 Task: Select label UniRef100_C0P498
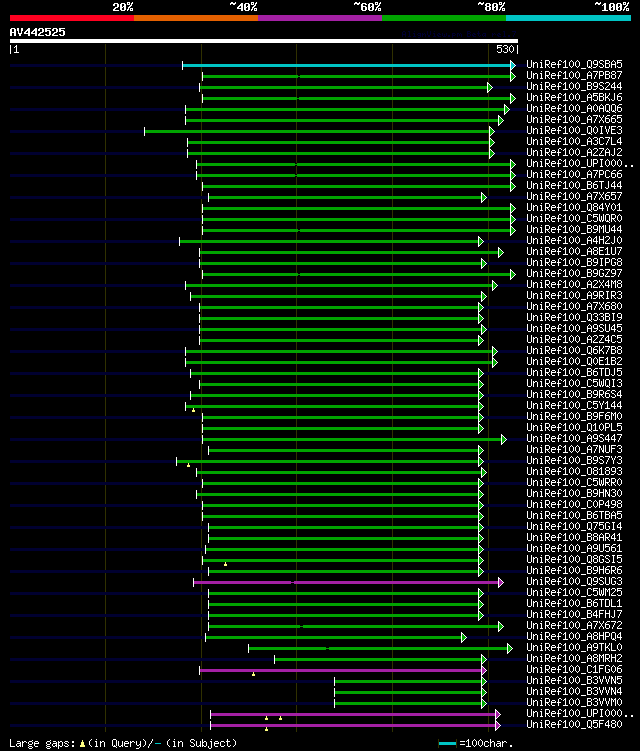(574, 505)
